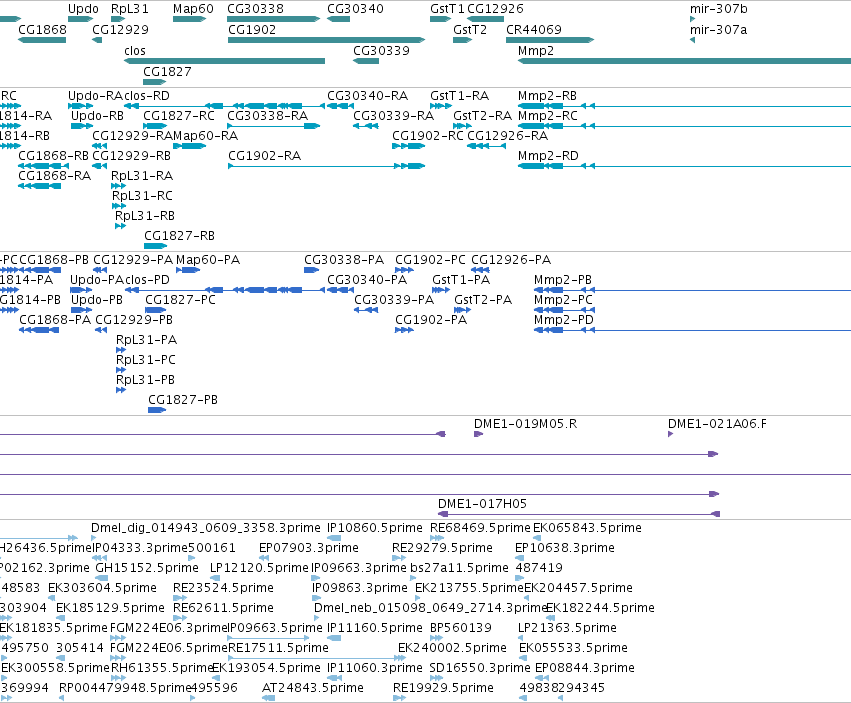Click the CG1827-RC transcript label

[179, 116]
